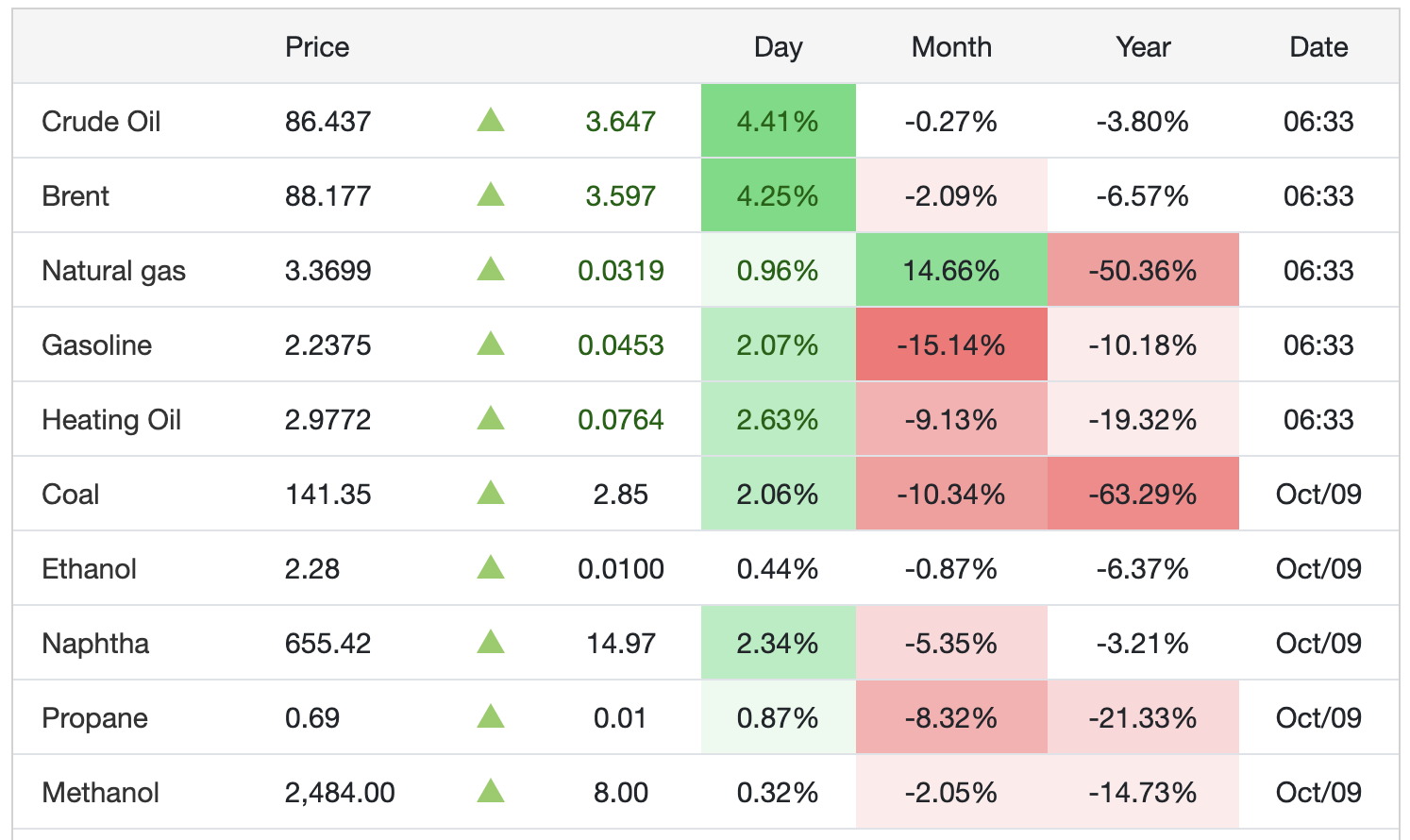The image size is (1410, 840).
Task: Open the Natural gas commodity link
Action: coord(113,271)
